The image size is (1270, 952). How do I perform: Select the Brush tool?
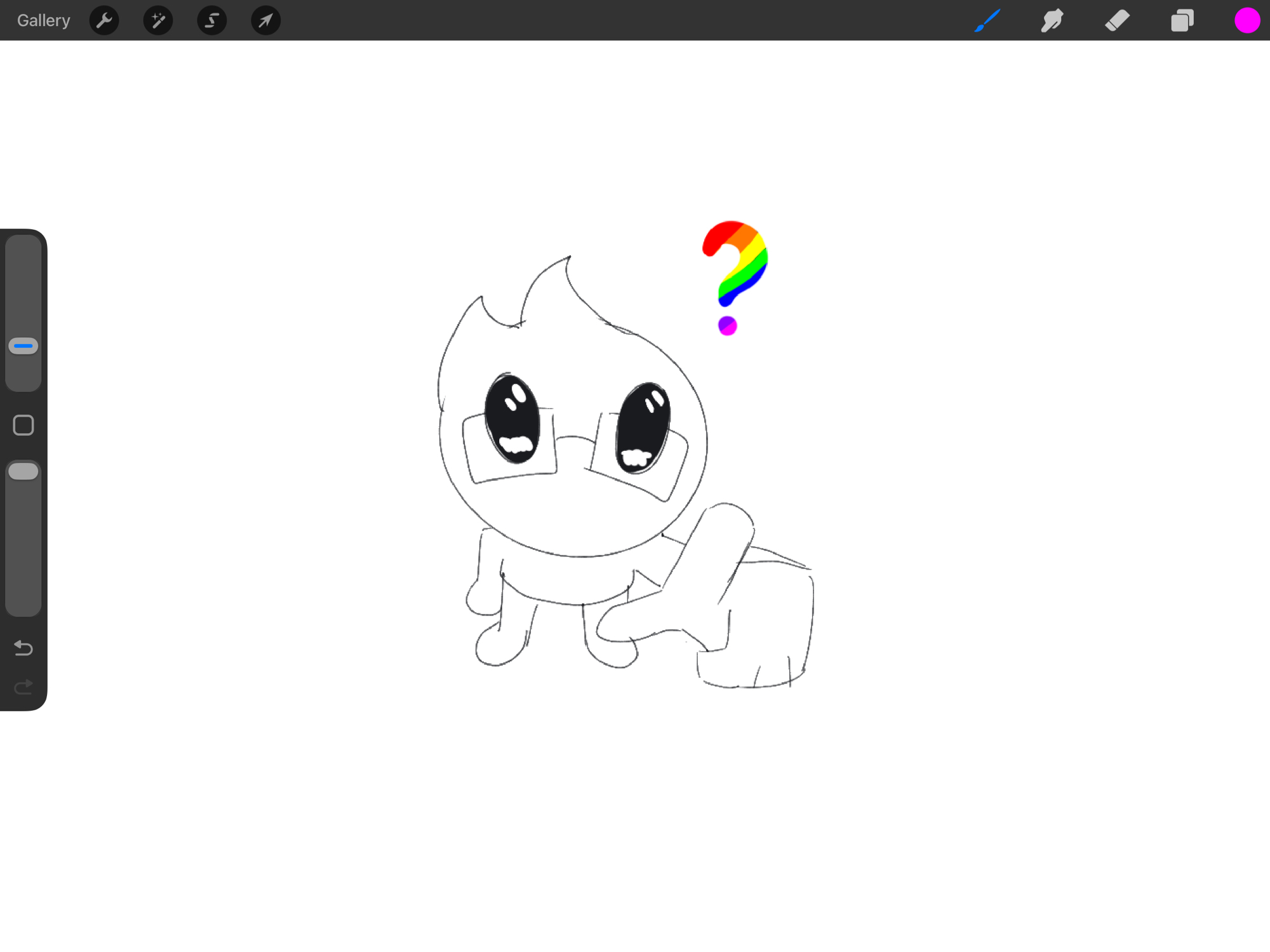pos(987,20)
